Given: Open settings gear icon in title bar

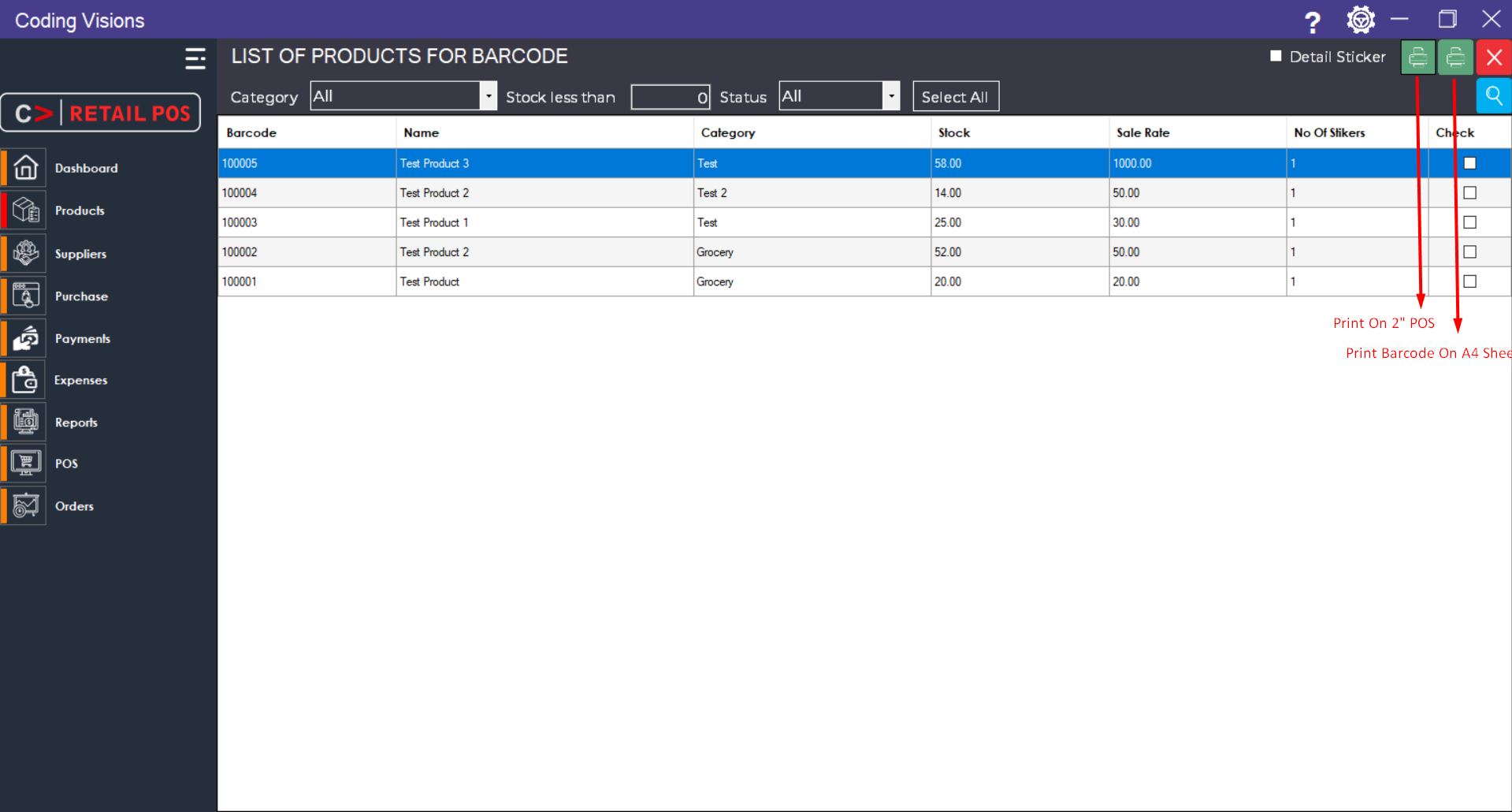Looking at the screenshot, I should coord(1361,20).
